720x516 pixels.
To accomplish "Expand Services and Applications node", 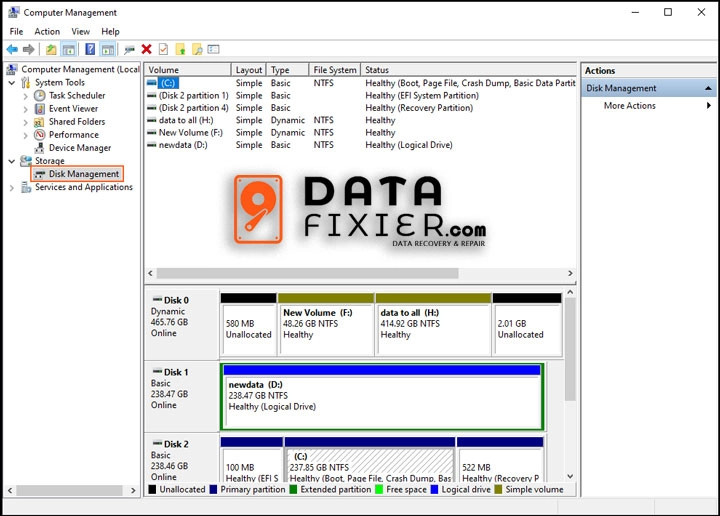I will pyautogui.click(x=12, y=188).
